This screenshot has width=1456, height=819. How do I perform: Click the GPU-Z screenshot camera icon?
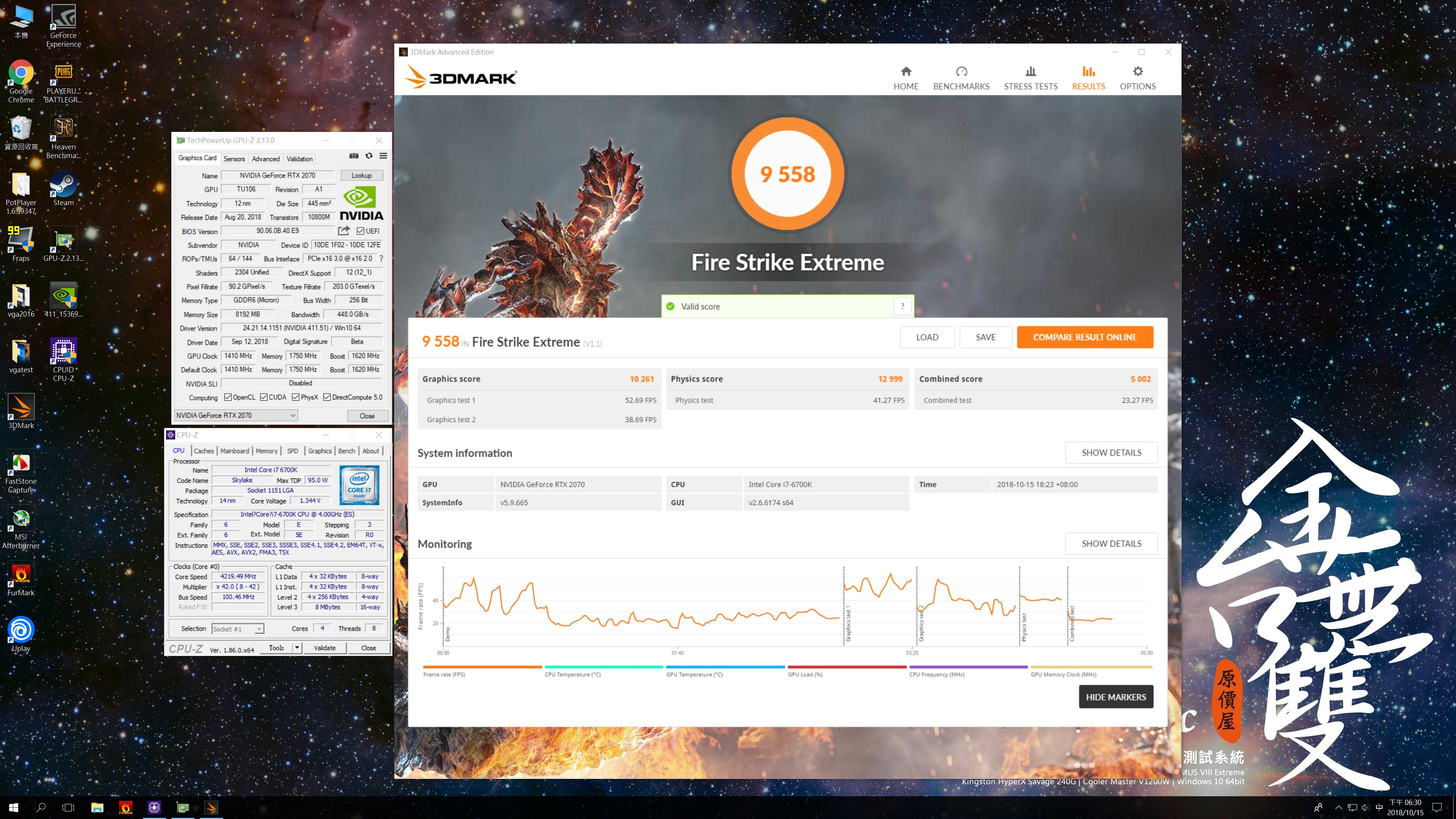coord(354,156)
